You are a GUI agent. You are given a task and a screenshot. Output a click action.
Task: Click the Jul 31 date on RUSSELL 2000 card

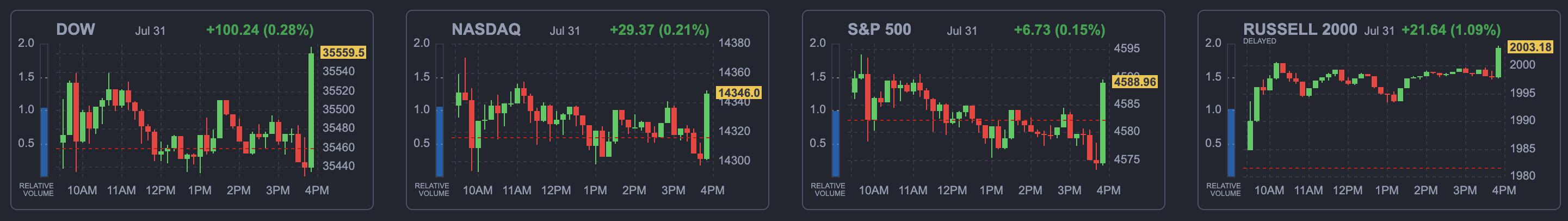(x=1379, y=30)
